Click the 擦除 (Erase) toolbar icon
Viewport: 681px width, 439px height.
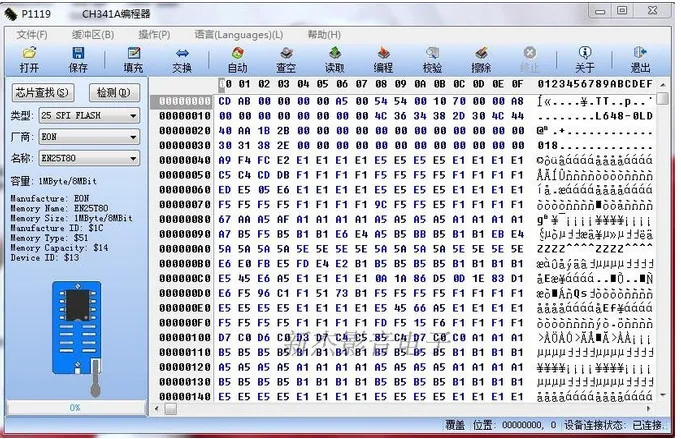[x=481, y=53]
